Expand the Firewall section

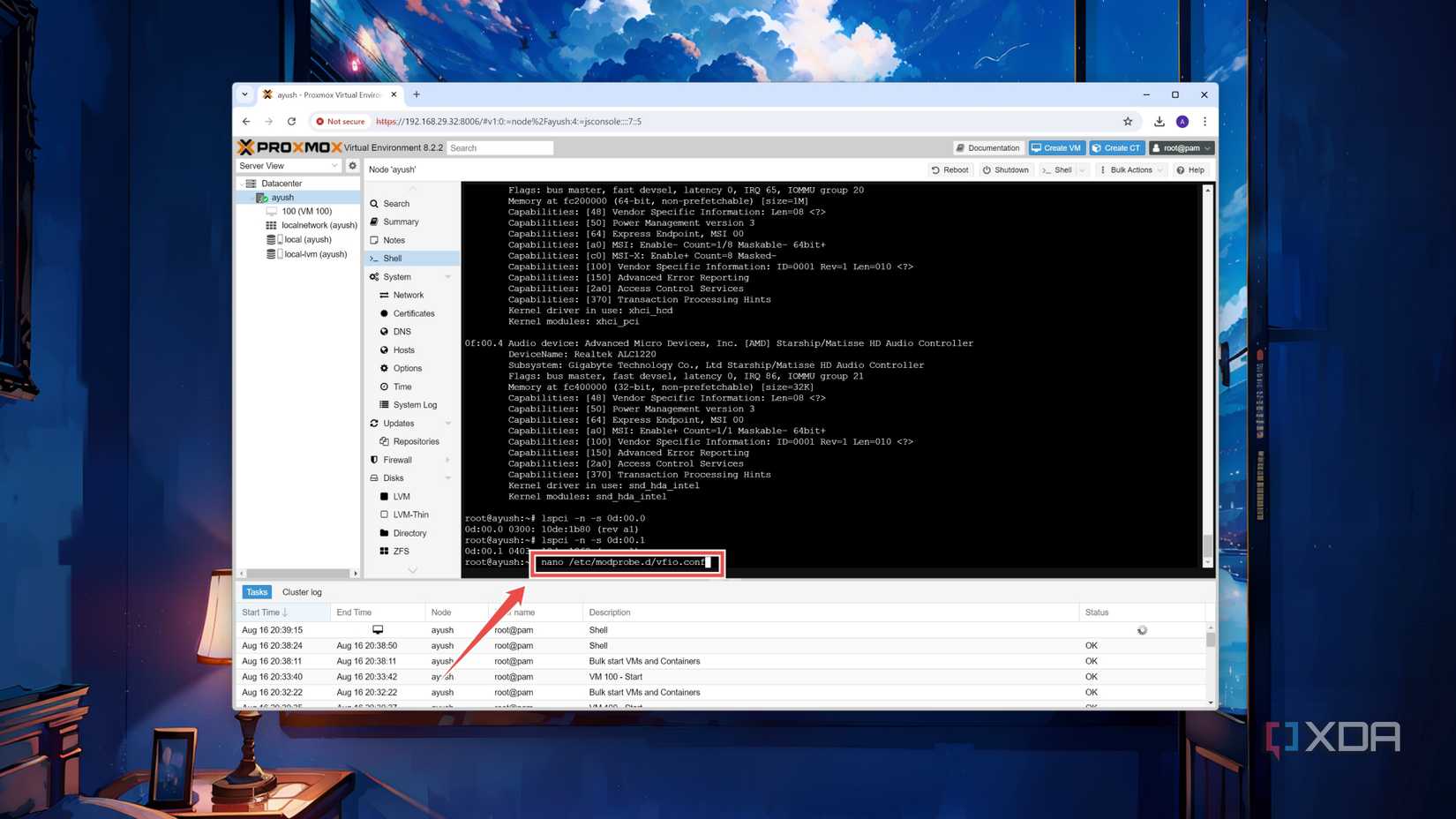point(448,459)
